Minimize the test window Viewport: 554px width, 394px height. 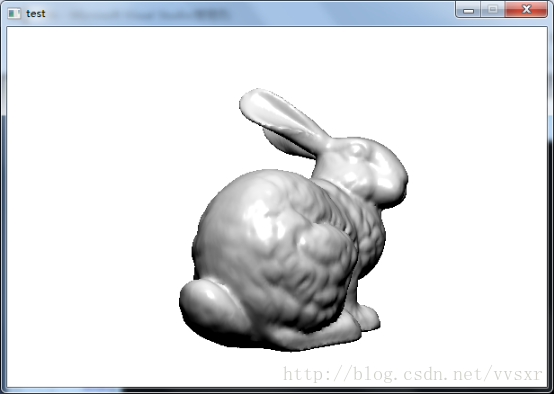click(x=468, y=10)
